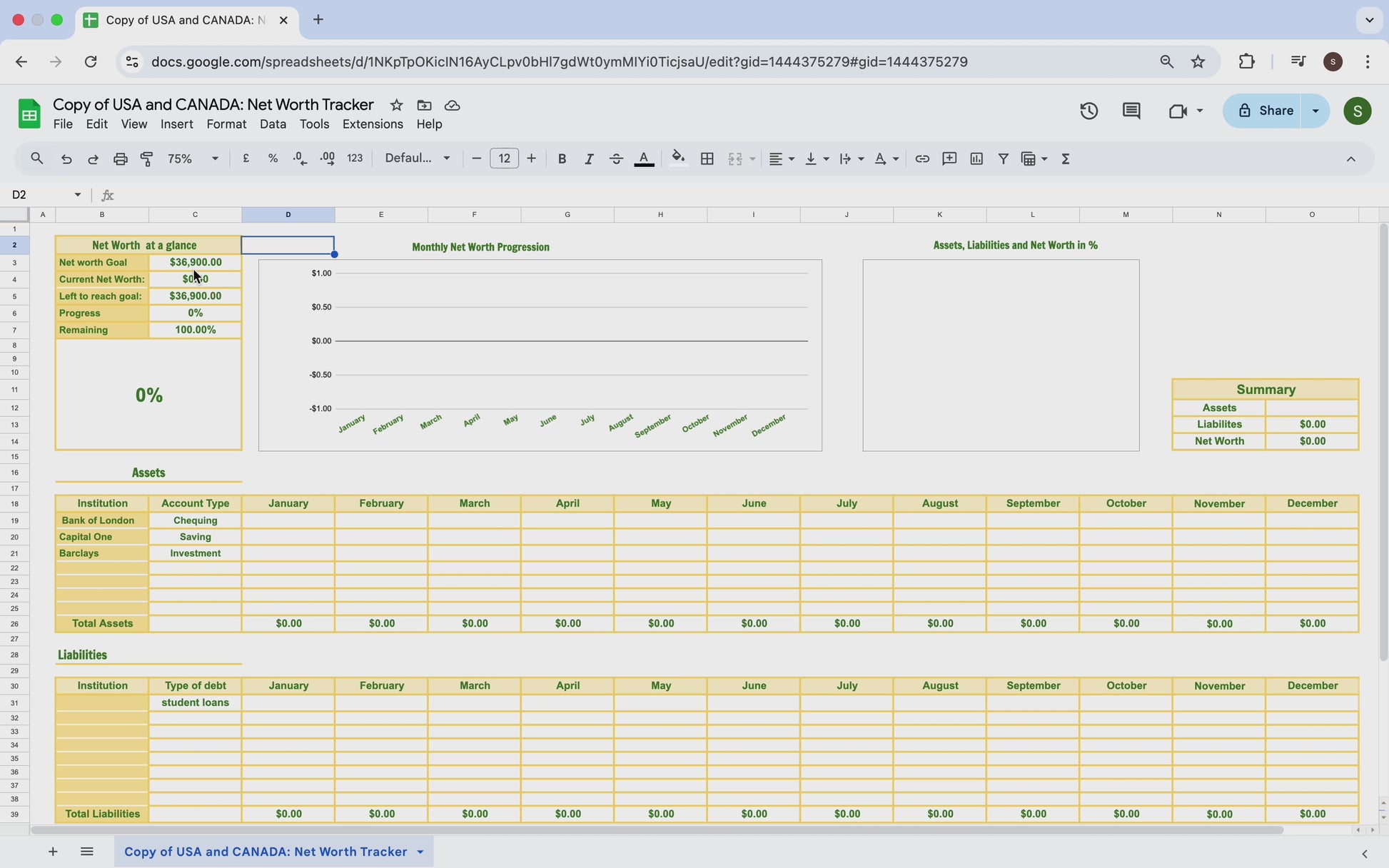Open the fill color picker
This screenshot has height=868, width=1389.
pyautogui.click(x=678, y=158)
